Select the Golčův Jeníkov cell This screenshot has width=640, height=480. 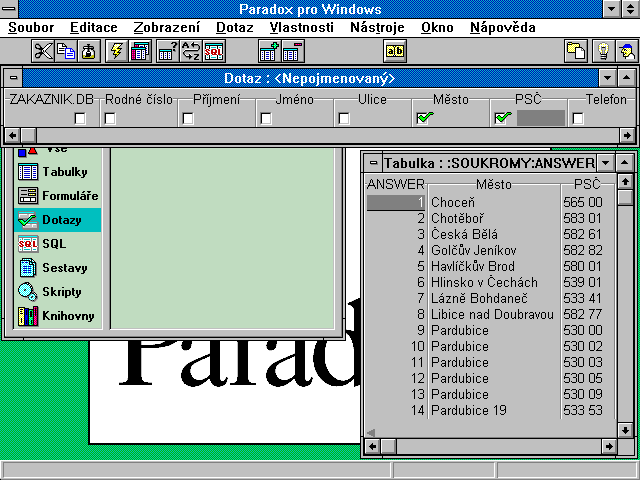[x=494, y=250]
